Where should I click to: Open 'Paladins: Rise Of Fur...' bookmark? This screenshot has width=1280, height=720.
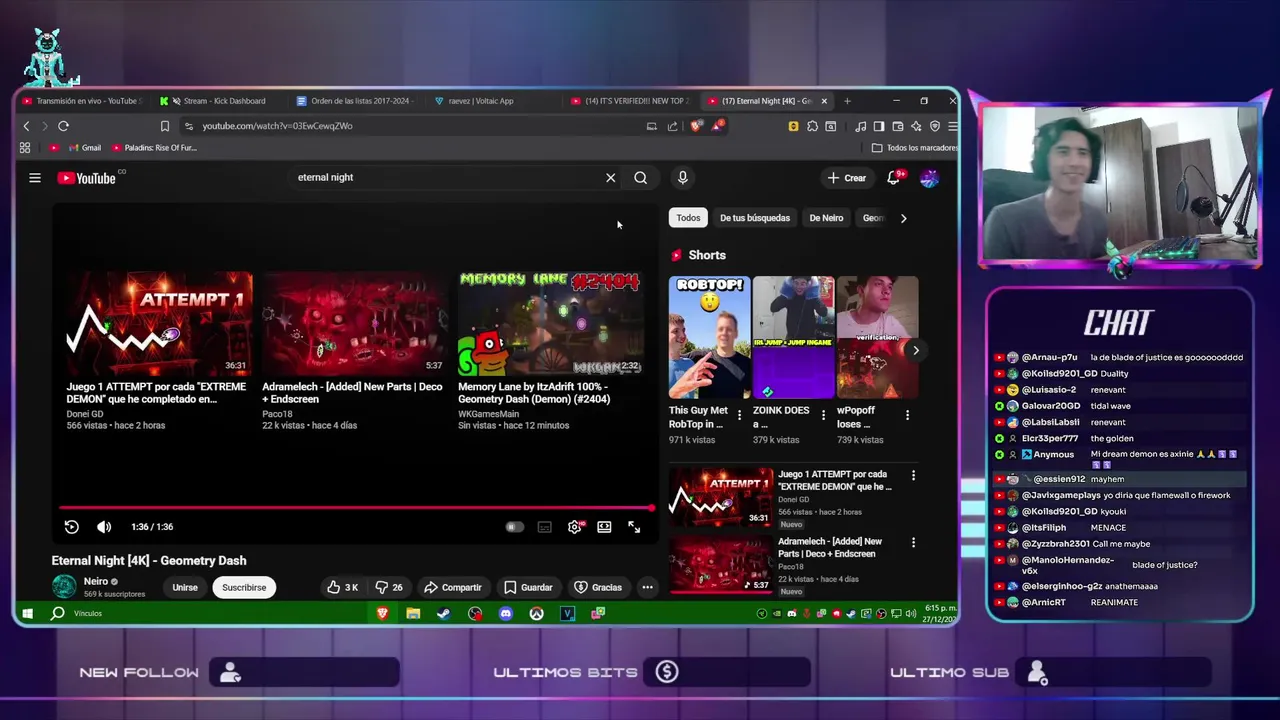154,148
